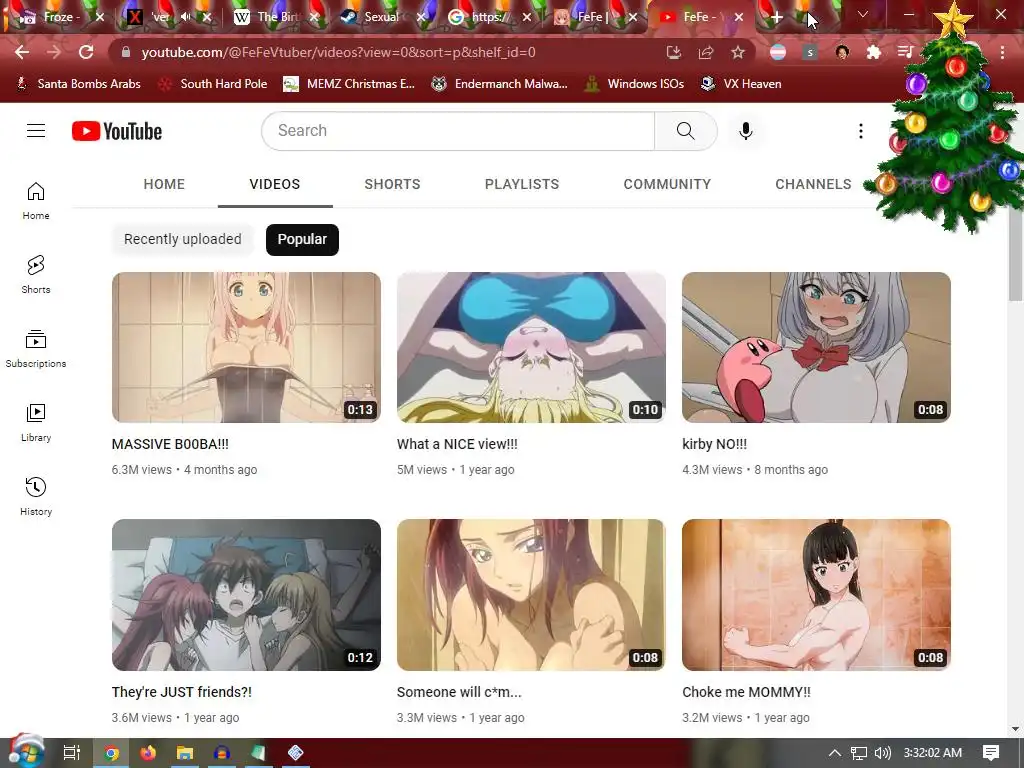Select the Popular filter chip
Viewport: 1024px width, 768px height.
click(302, 239)
